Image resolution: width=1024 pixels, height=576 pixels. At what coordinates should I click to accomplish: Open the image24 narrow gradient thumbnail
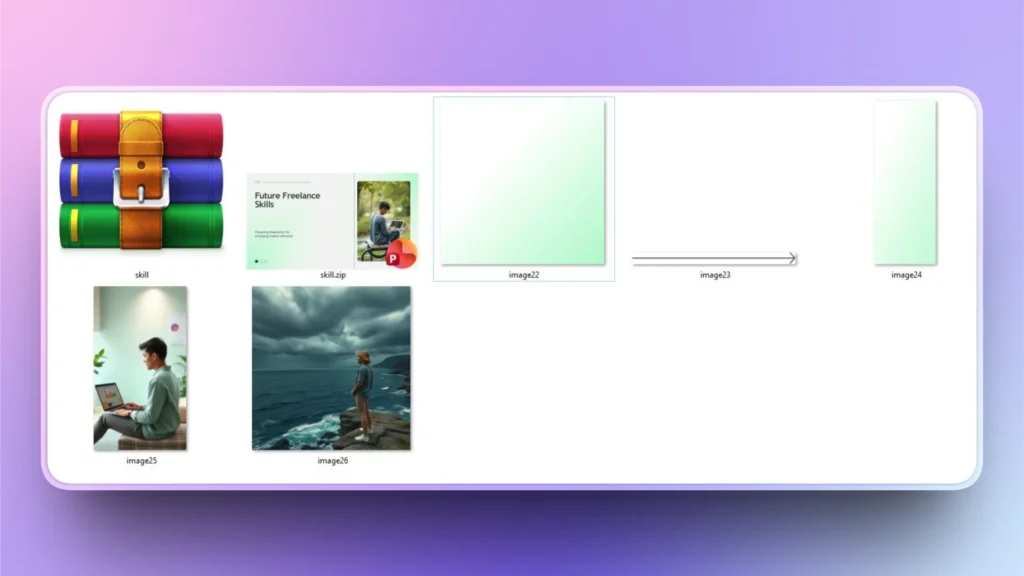(906, 183)
